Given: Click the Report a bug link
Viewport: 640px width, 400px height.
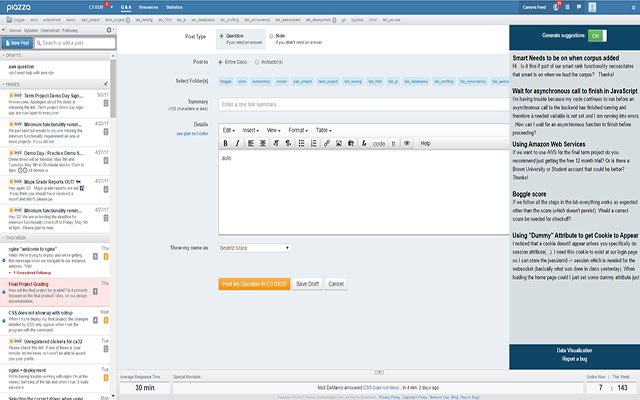Looking at the screenshot, I should click(574, 359).
